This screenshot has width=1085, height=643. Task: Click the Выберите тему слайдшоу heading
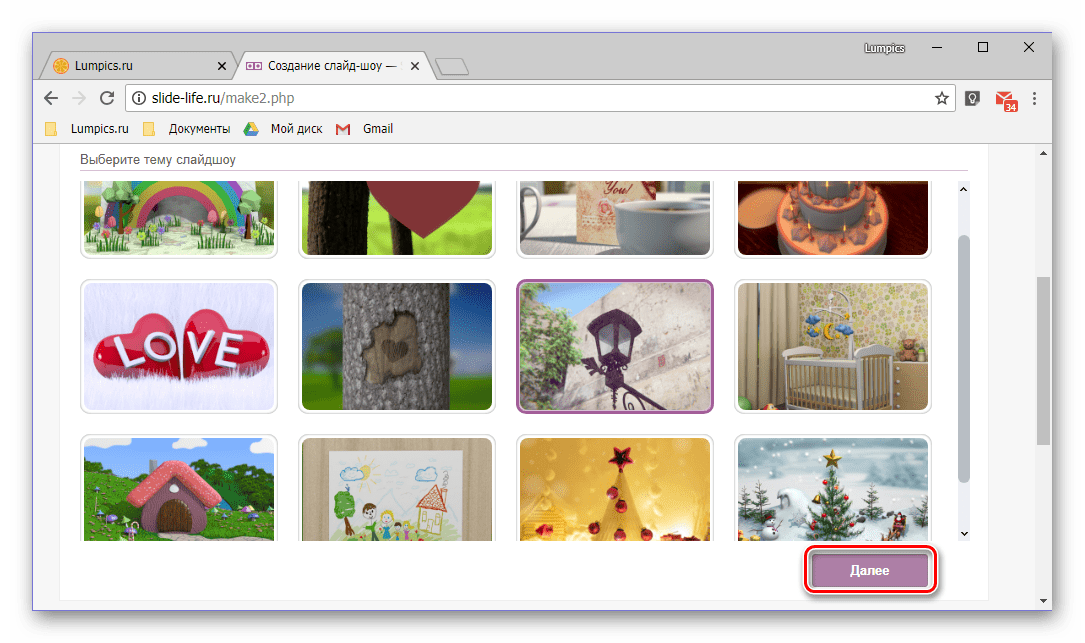coord(158,159)
